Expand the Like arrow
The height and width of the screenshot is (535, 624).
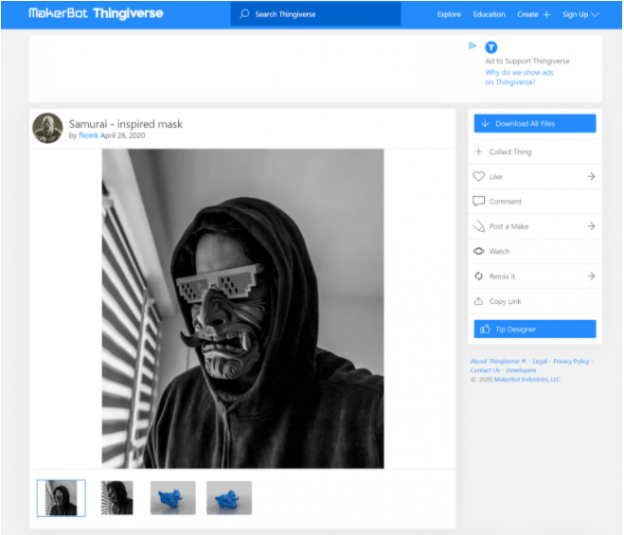[591, 177]
